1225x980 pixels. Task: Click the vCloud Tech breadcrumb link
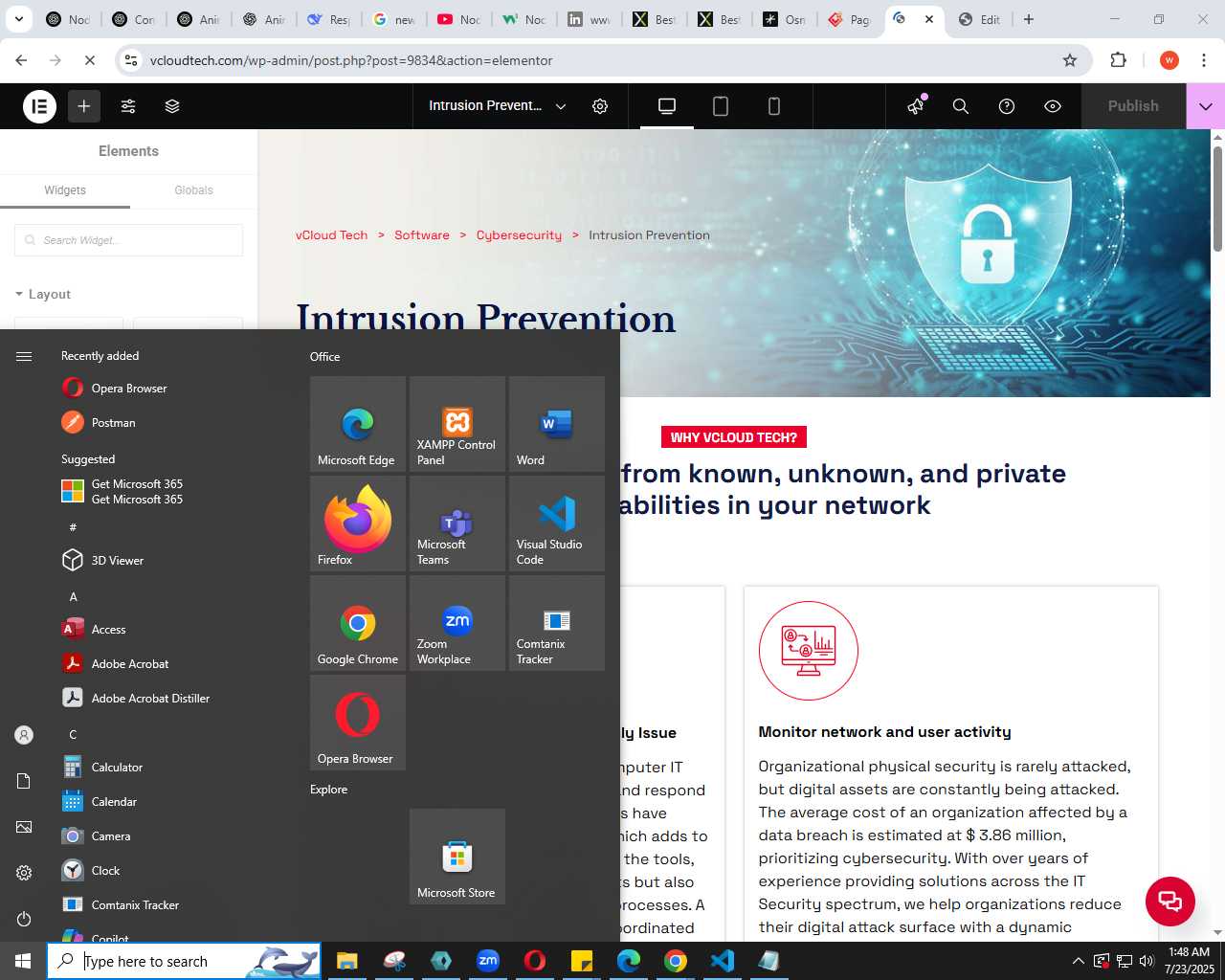pos(331,235)
